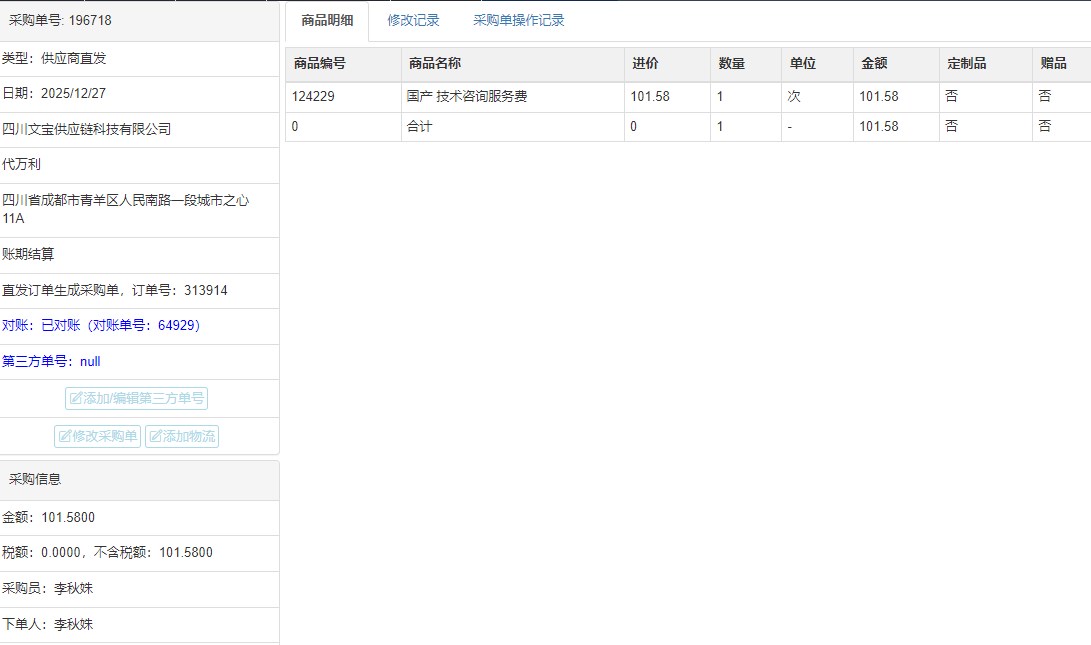Click the 商品编号 column header
The height and width of the screenshot is (645, 1091).
tap(320, 64)
